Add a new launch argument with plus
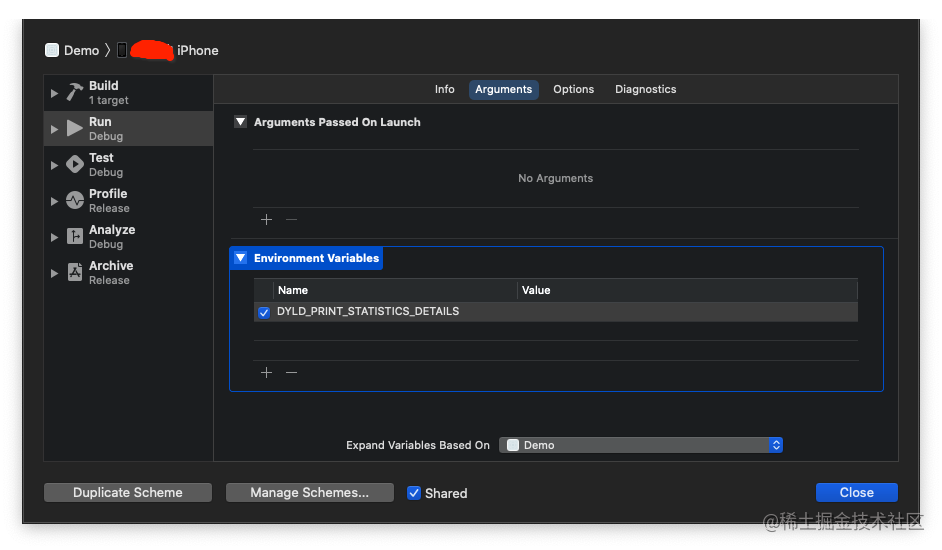The height and width of the screenshot is (550, 942). 266,219
